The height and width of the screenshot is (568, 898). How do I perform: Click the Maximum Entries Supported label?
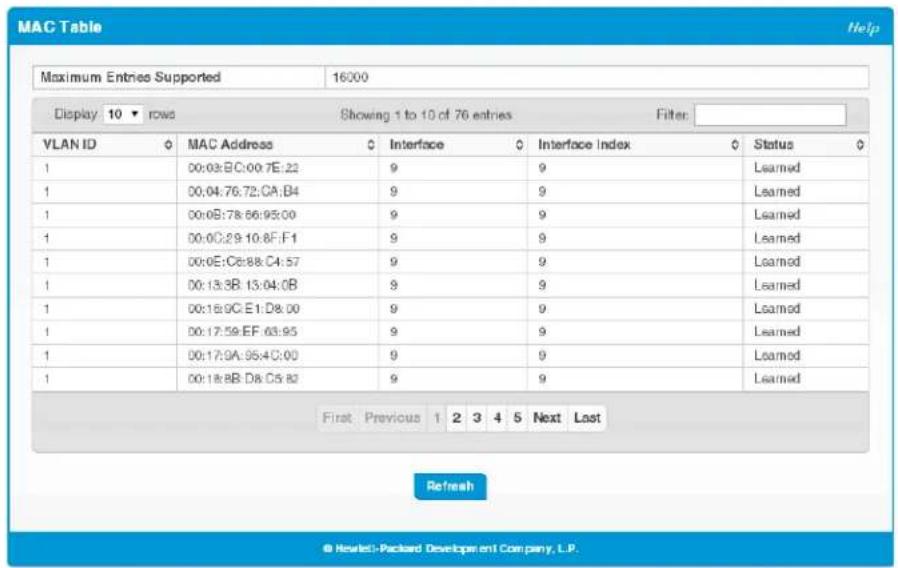[x=131, y=77]
